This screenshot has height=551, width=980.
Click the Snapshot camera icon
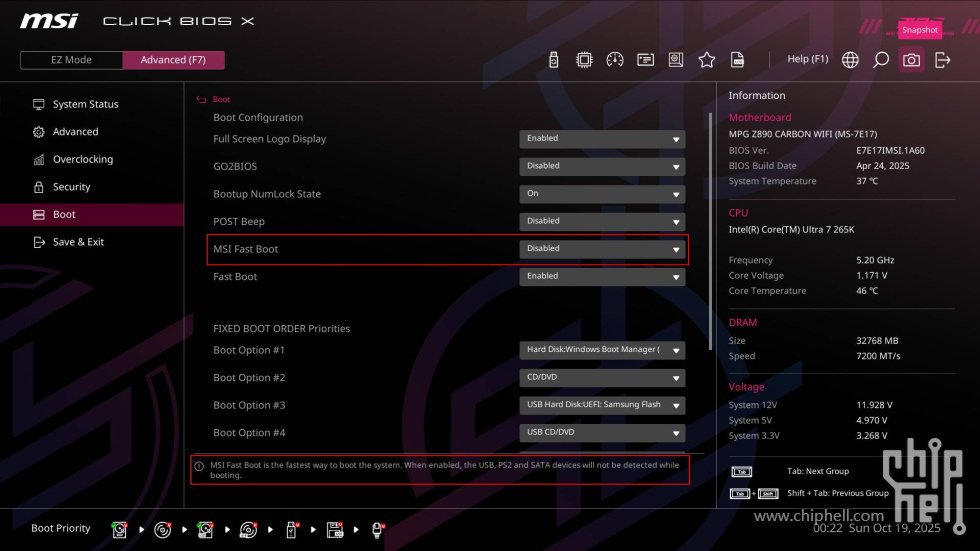911,60
